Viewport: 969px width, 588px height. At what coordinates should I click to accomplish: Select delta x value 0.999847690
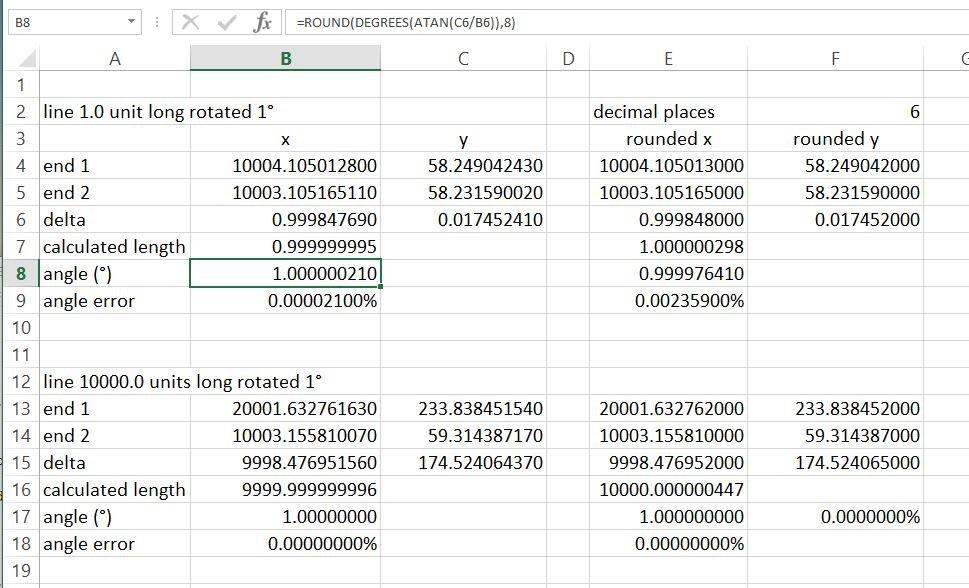coord(286,219)
